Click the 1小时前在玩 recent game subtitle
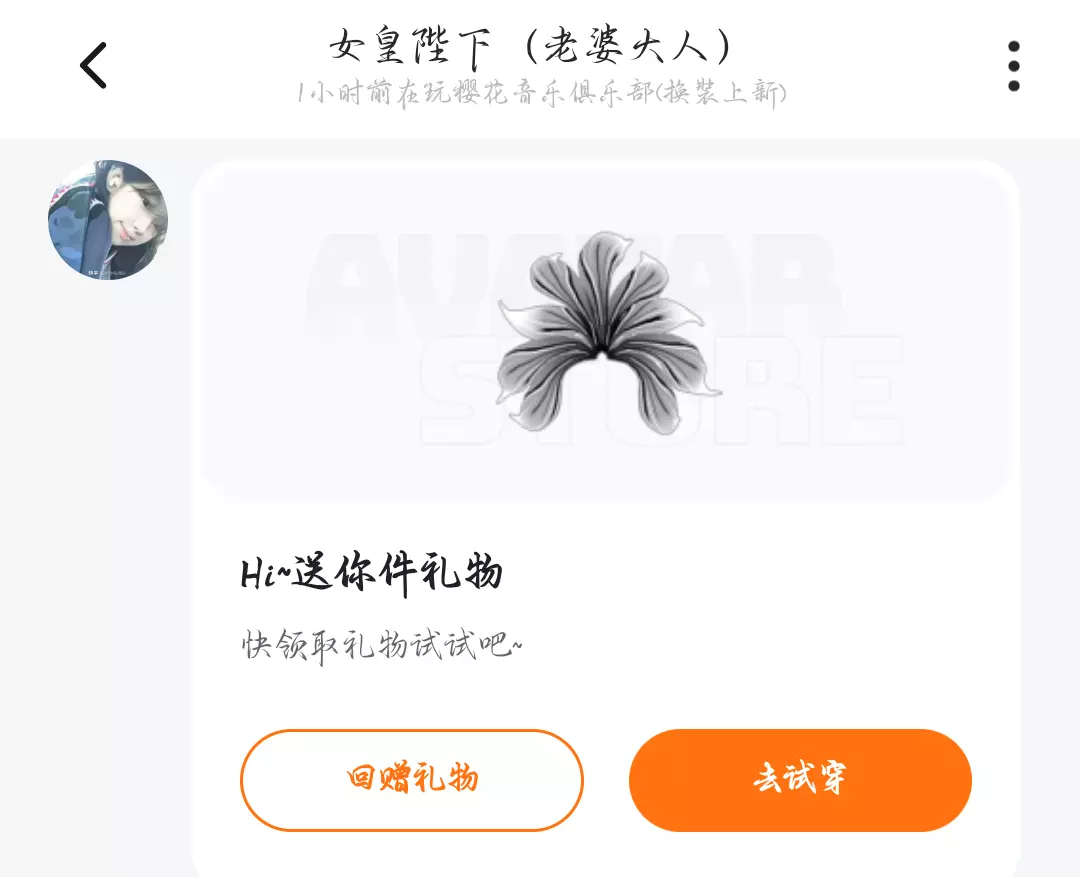The height and width of the screenshot is (877, 1080). pyautogui.click(x=541, y=92)
